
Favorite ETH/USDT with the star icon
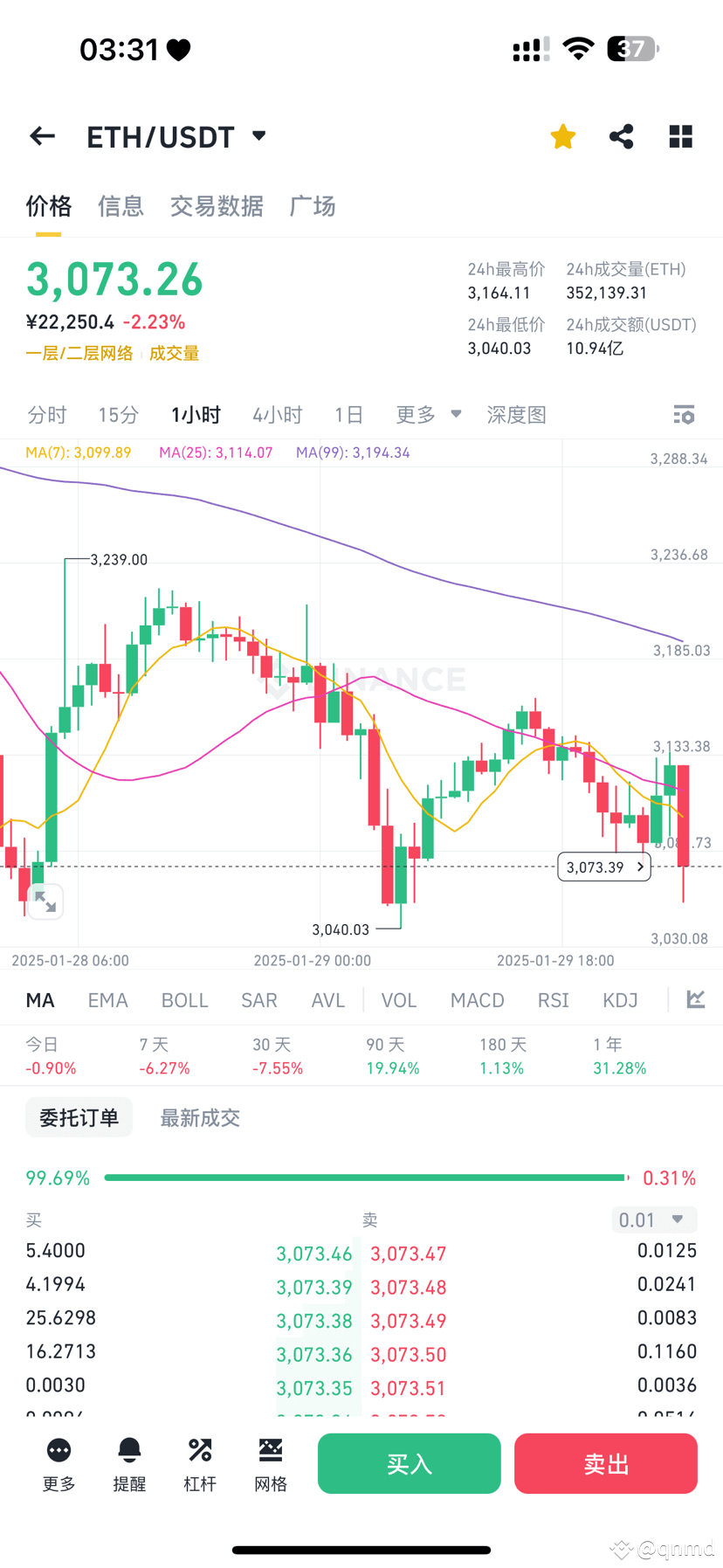[x=562, y=135]
